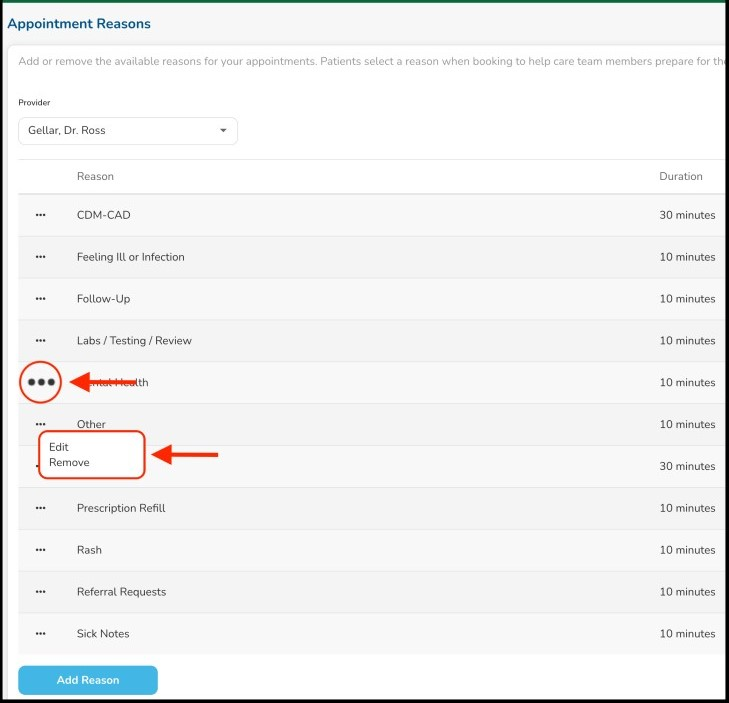
Task: Choose Remove in the popup menu
Action: [x=69, y=463]
